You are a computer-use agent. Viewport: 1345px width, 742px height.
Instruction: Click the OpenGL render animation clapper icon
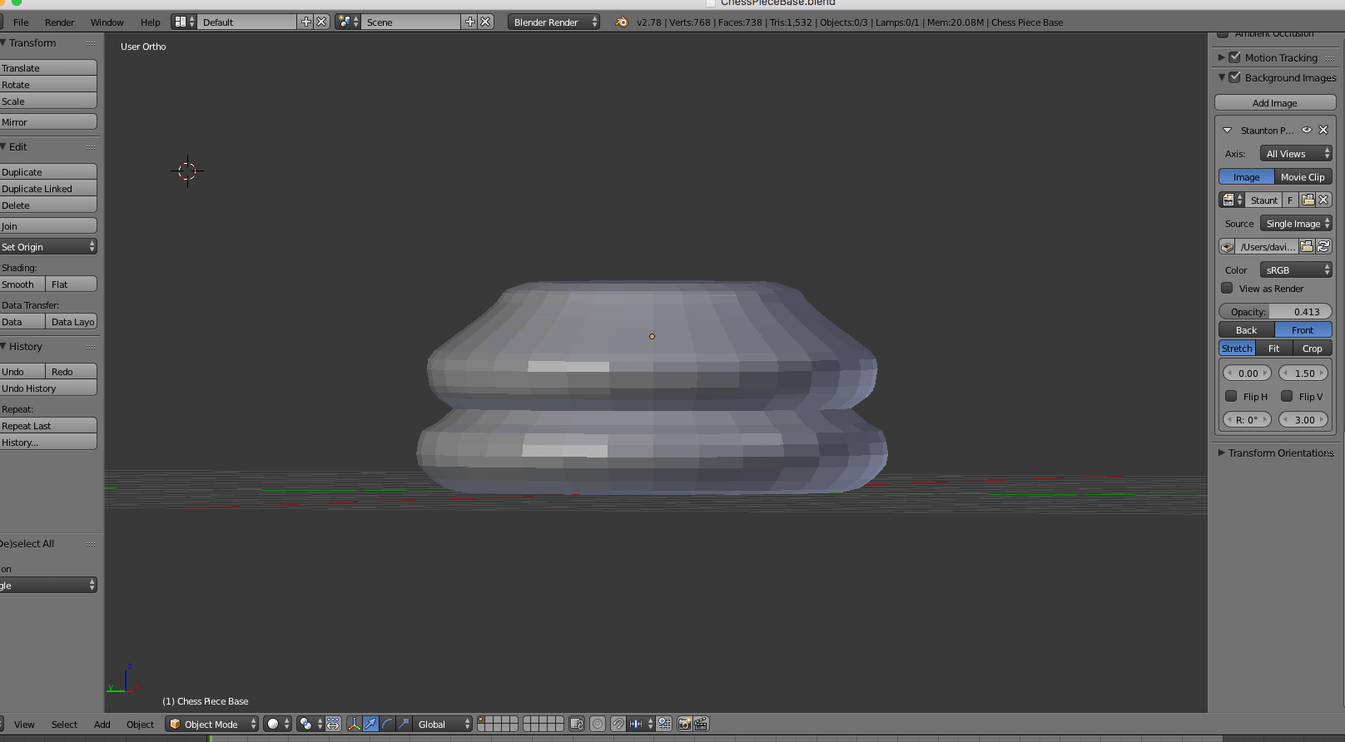point(701,724)
